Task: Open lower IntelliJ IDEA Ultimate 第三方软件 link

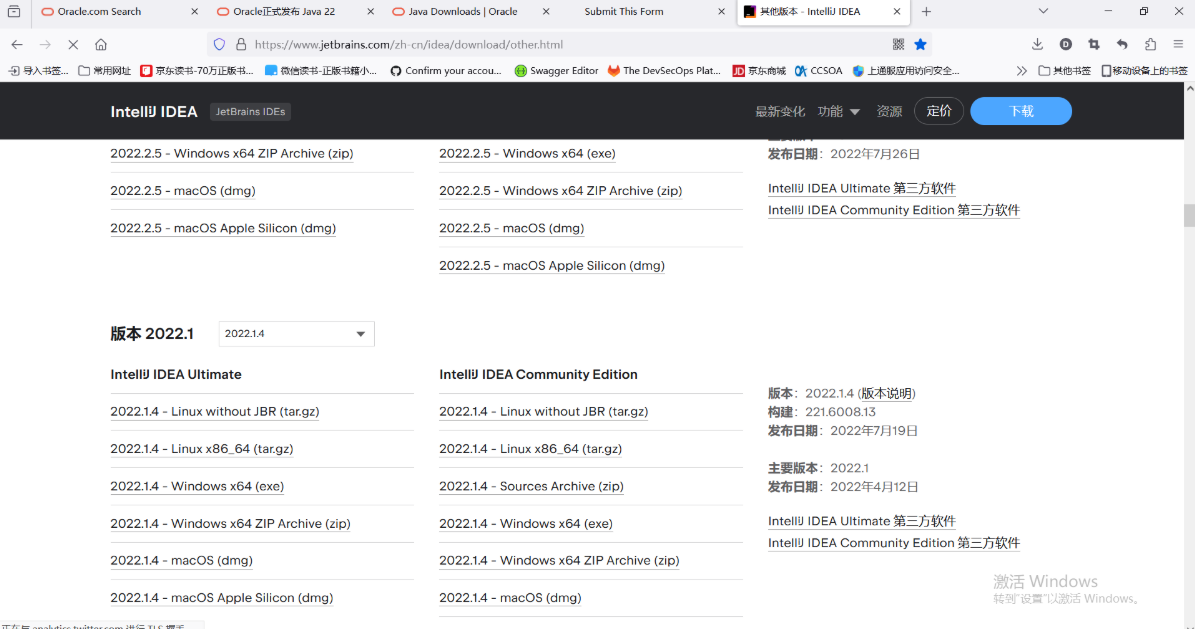Action: coord(862,521)
